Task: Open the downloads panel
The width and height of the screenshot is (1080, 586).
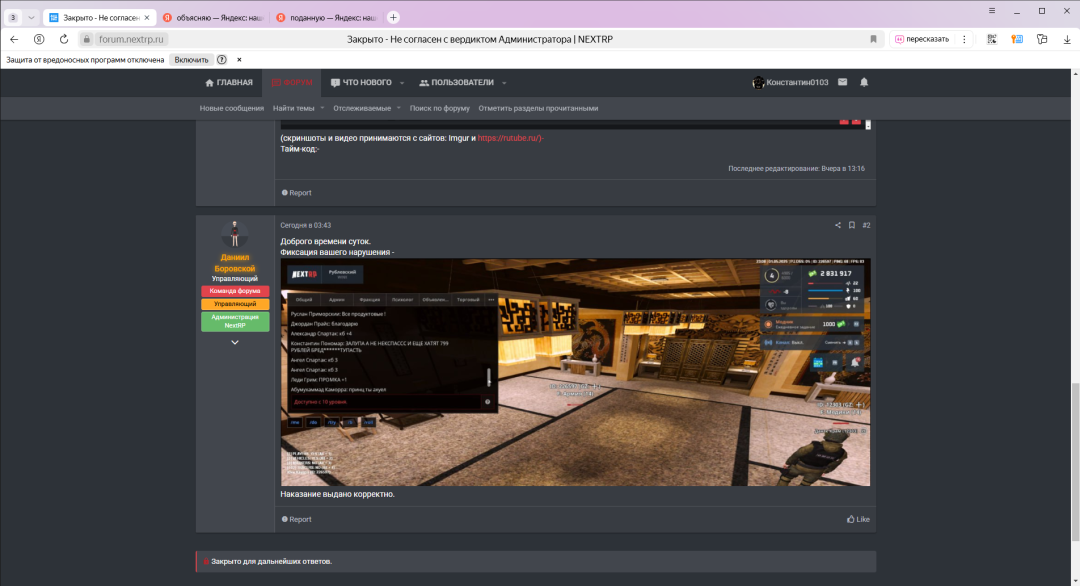Action: (x=1067, y=39)
